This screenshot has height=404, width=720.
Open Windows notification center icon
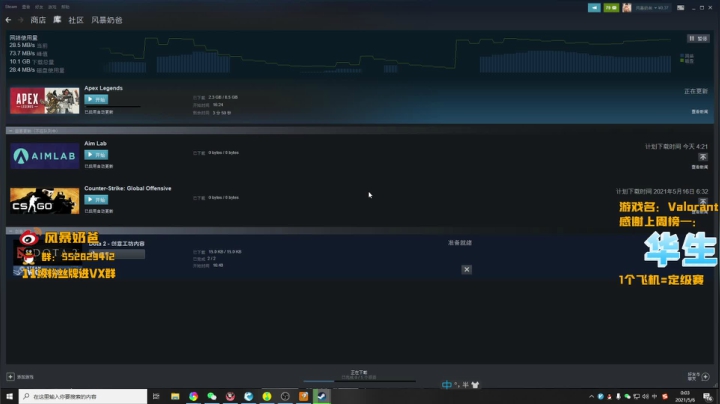[708, 396]
